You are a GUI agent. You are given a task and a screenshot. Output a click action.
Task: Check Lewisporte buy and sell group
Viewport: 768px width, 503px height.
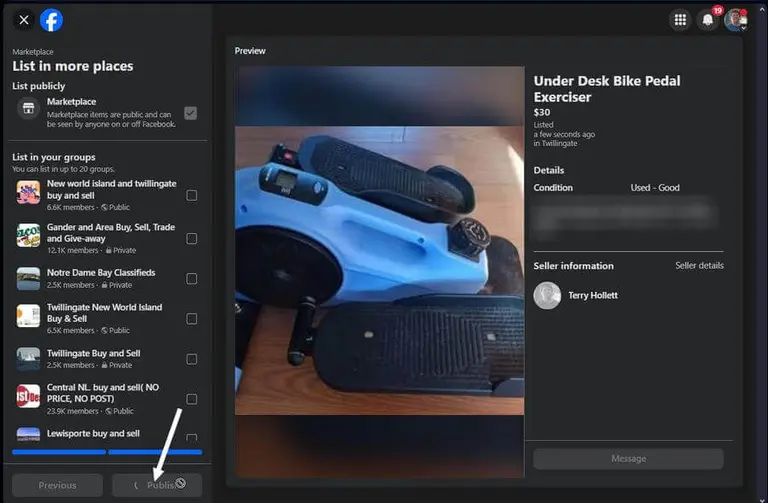tap(192, 437)
